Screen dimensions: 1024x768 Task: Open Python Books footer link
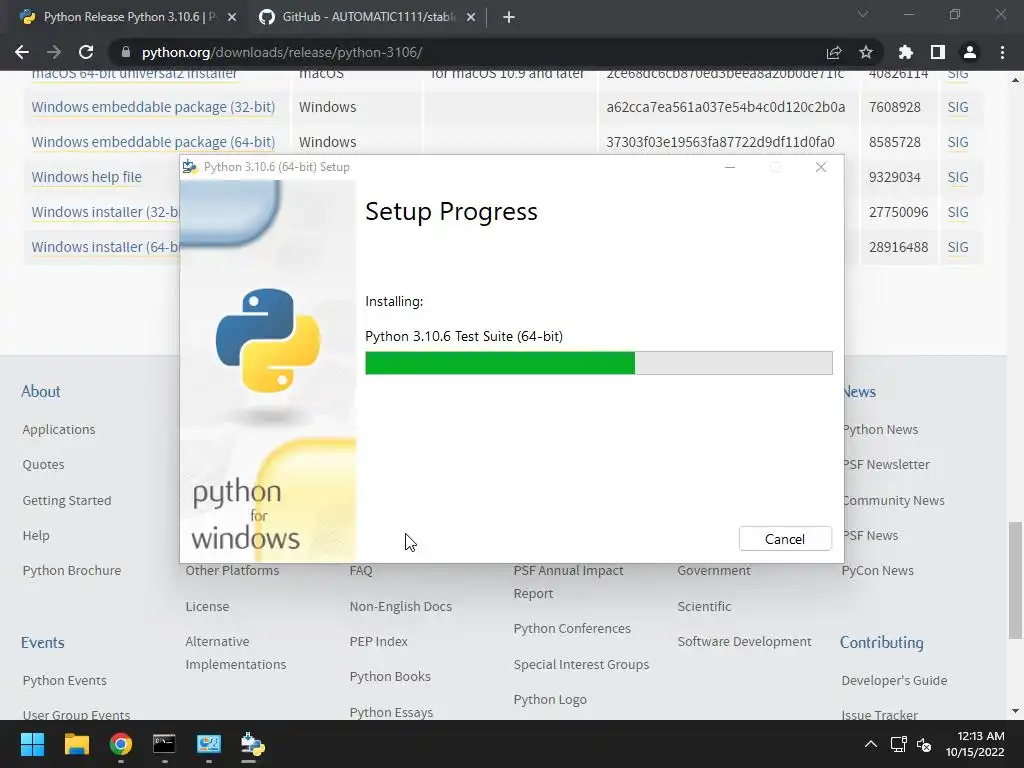(390, 677)
